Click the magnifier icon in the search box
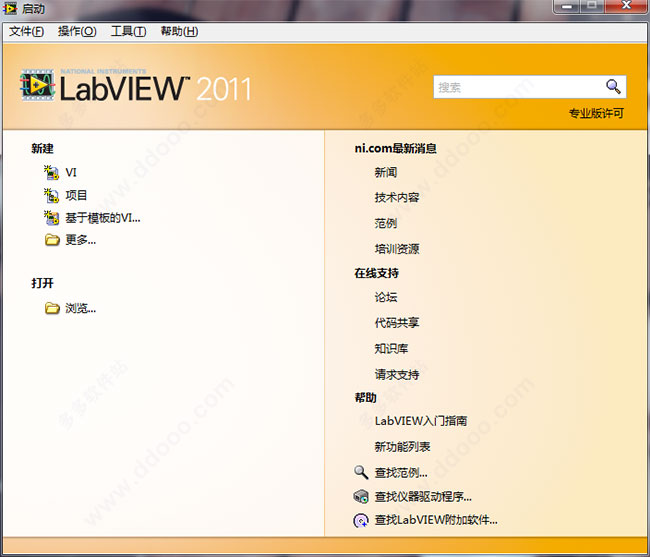This screenshot has width=650, height=557. 613,87
